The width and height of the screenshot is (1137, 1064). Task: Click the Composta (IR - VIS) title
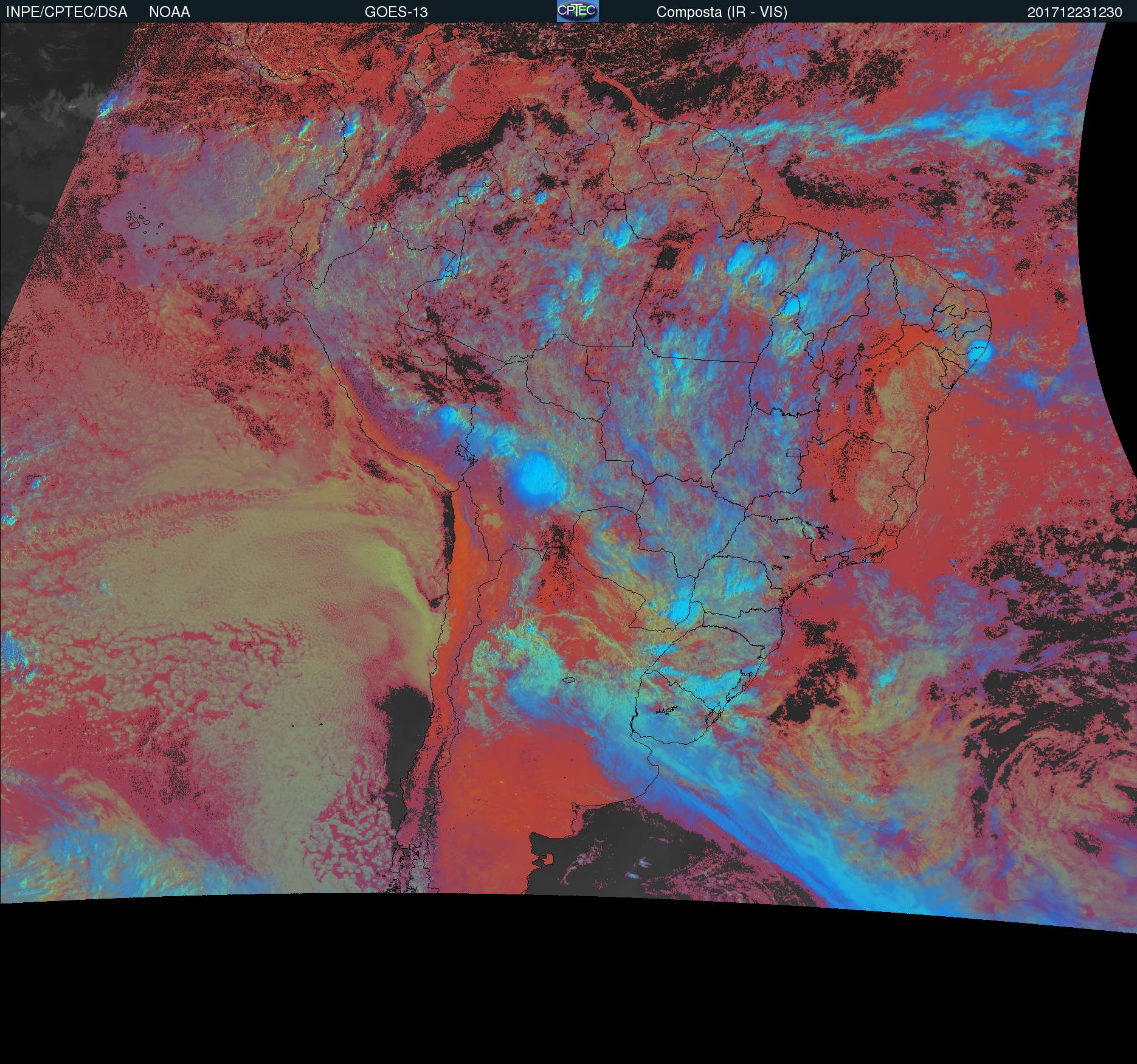722,12
